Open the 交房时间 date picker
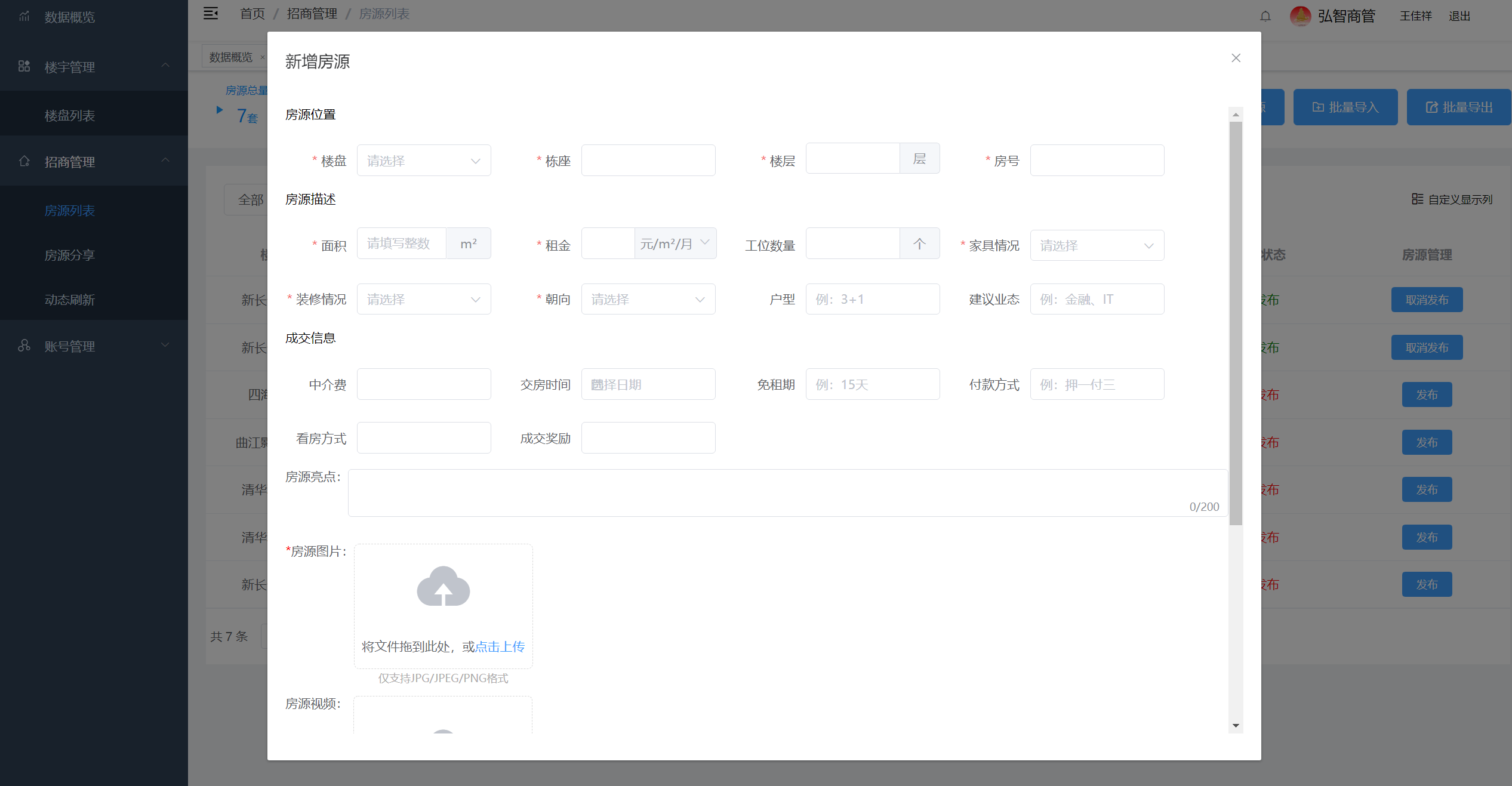 click(648, 384)
